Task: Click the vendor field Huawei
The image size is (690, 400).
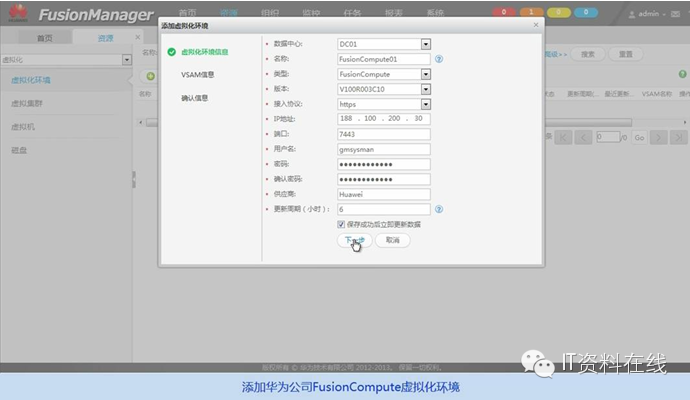Action: 384,194
